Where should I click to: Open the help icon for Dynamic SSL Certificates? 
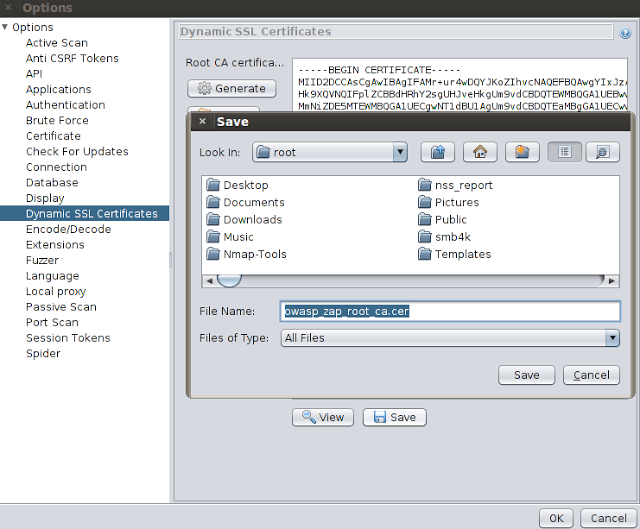[625, 33]
